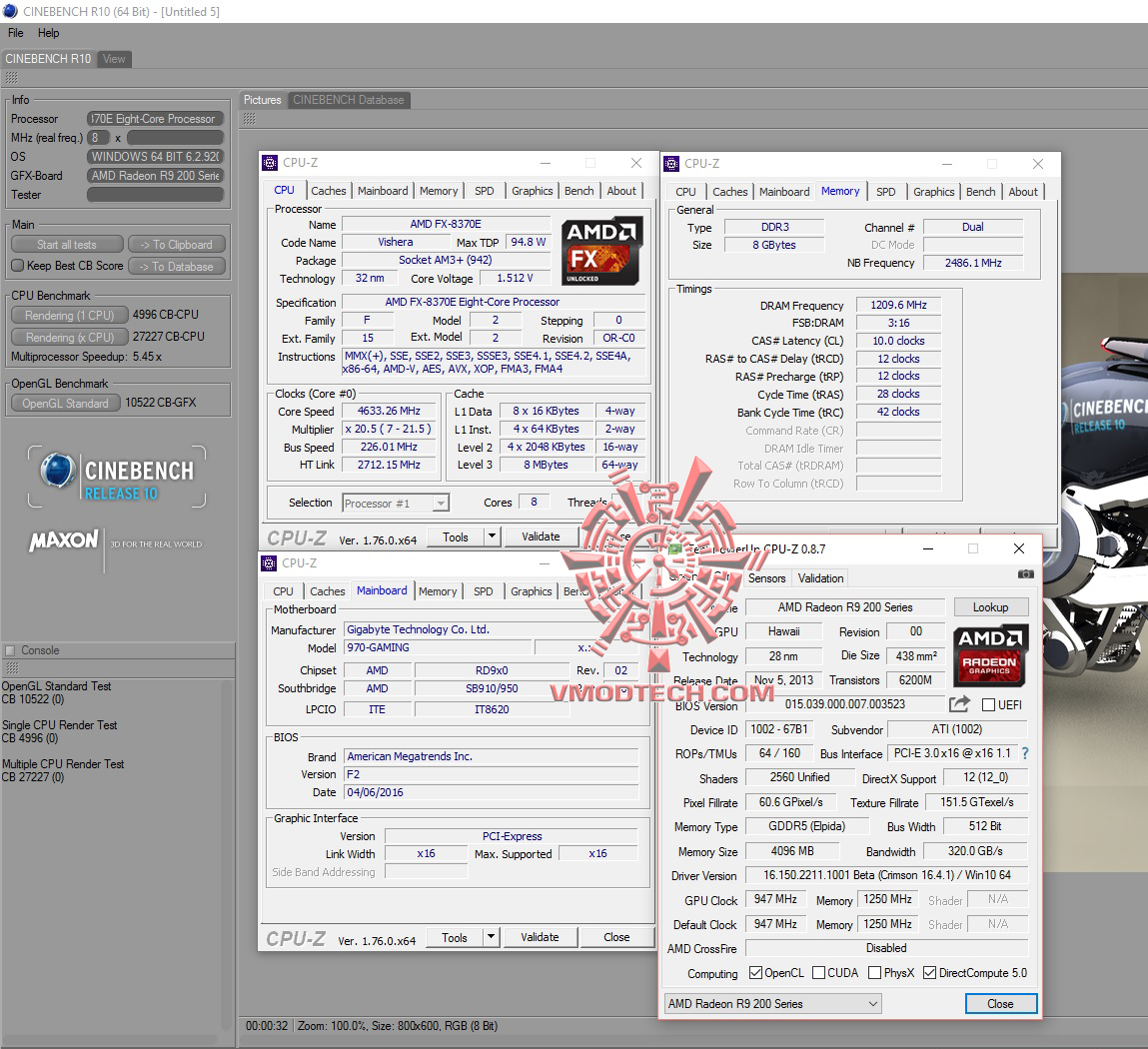Click the Core Speed 4633.26 MHz value
1148x1049 pixels.
tap(389, 411)
